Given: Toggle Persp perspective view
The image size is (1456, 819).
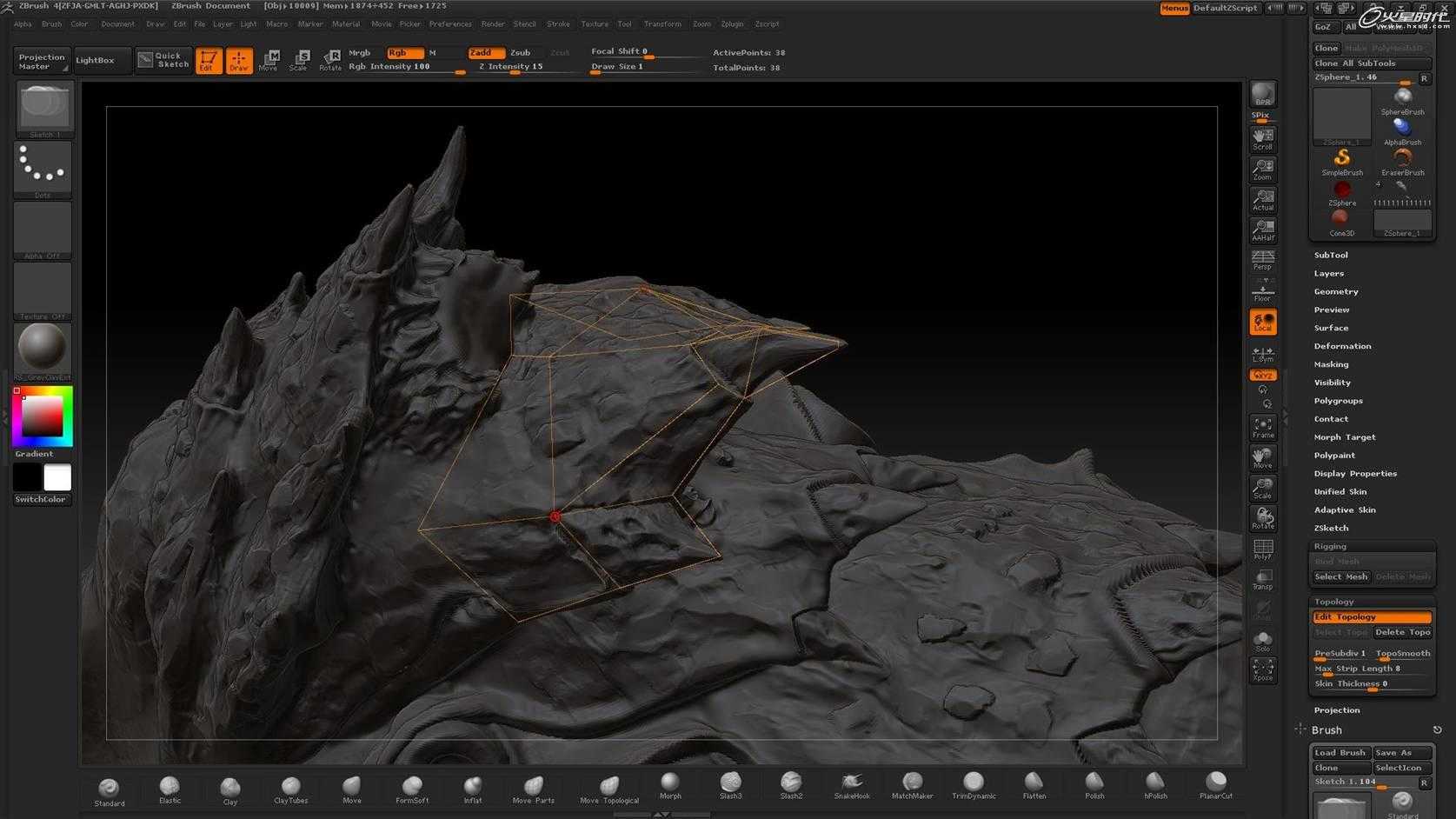Looking at the screenshot, I should [1262, 260].
